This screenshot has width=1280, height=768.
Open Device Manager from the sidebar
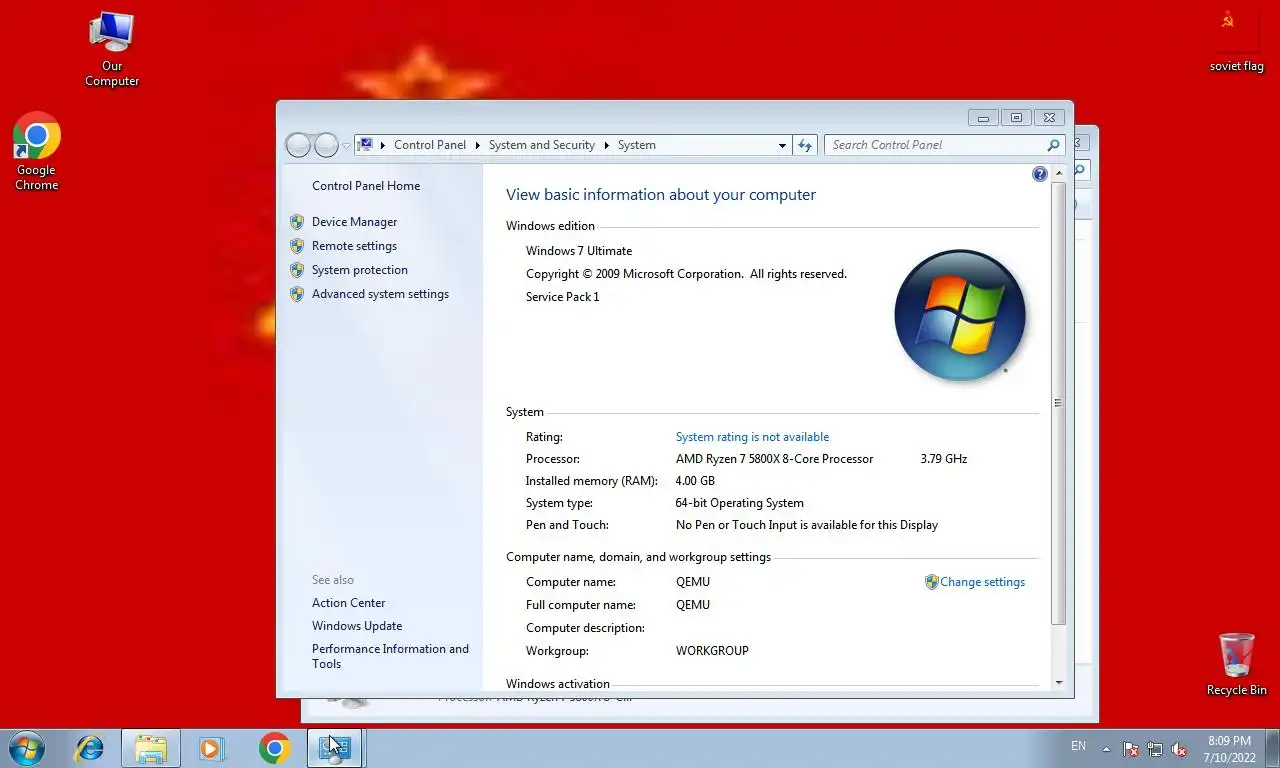(x=354, y=222)
